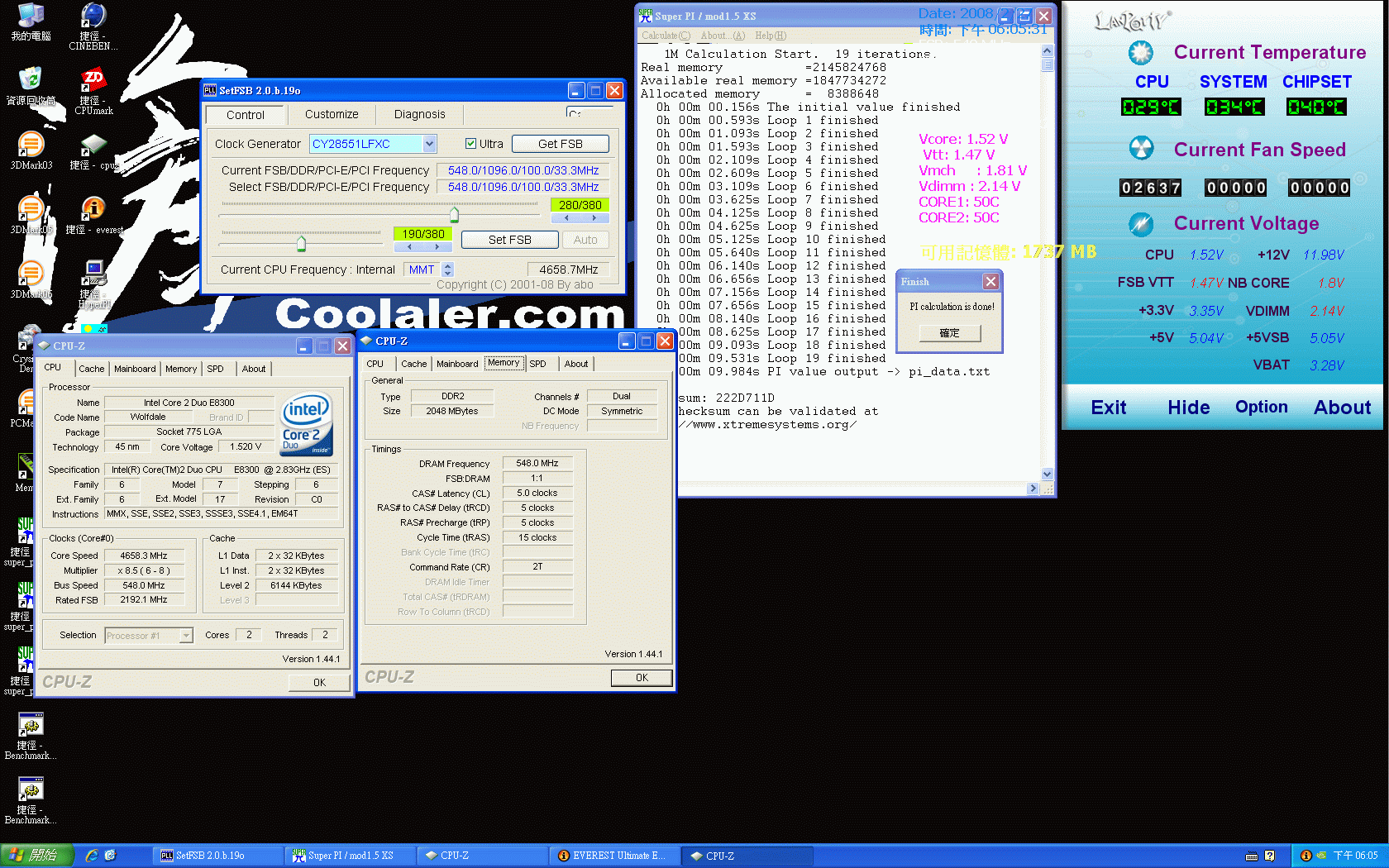Click the Current Voltage icon
The height and width of the screenshot is (868, 1389).
click(1141, 223)
